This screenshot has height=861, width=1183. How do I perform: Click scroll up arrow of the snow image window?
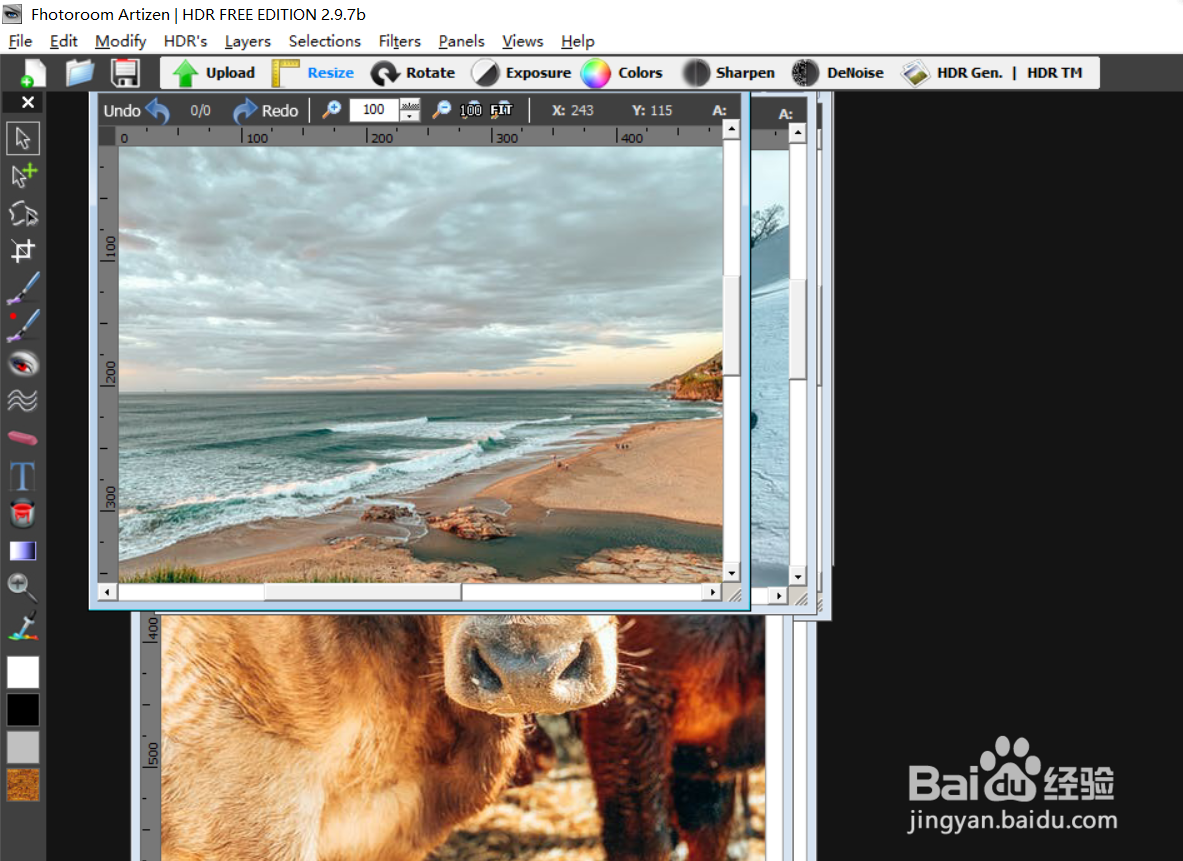797,134
